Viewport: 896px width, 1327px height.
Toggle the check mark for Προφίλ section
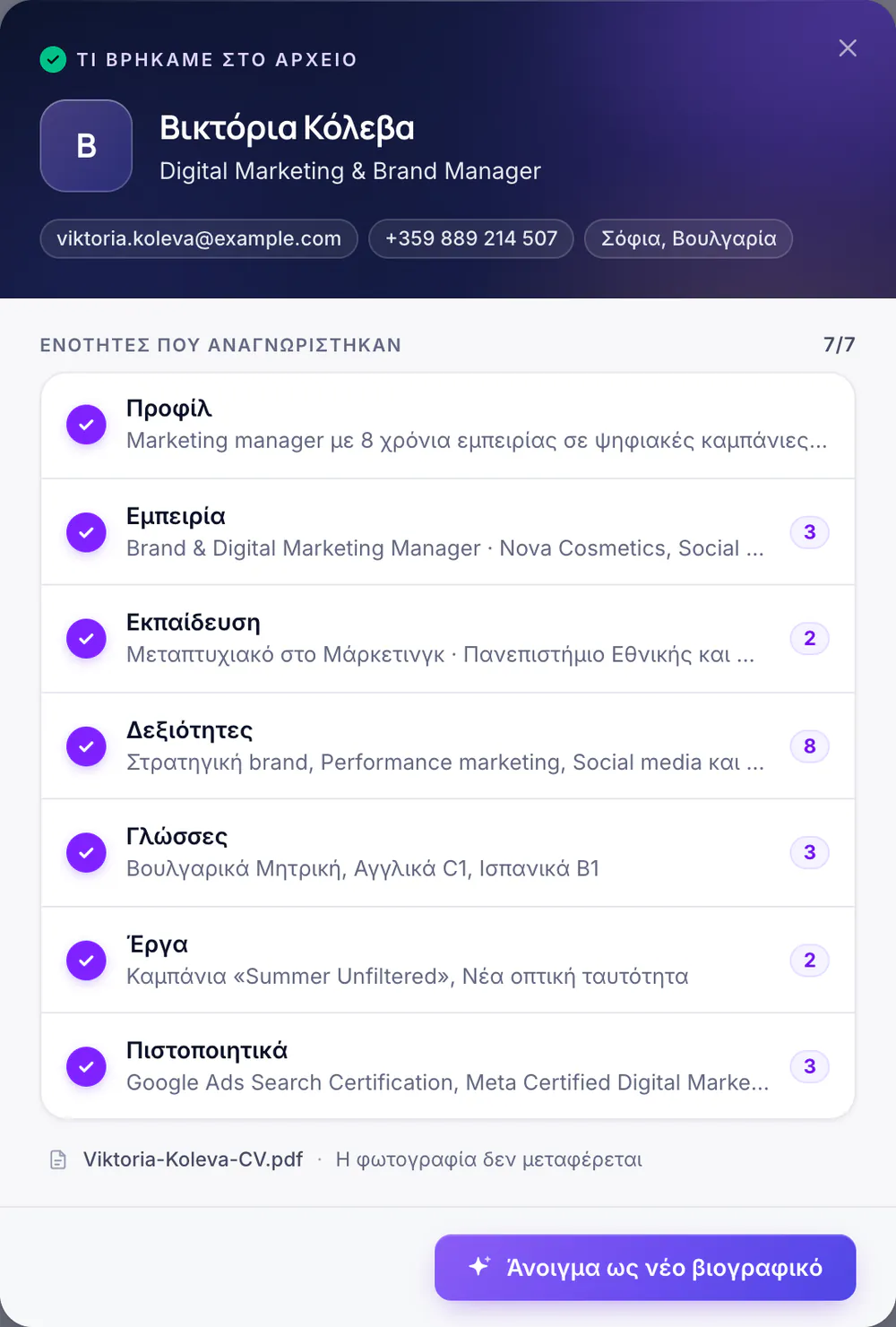click(x=86, y=425)
